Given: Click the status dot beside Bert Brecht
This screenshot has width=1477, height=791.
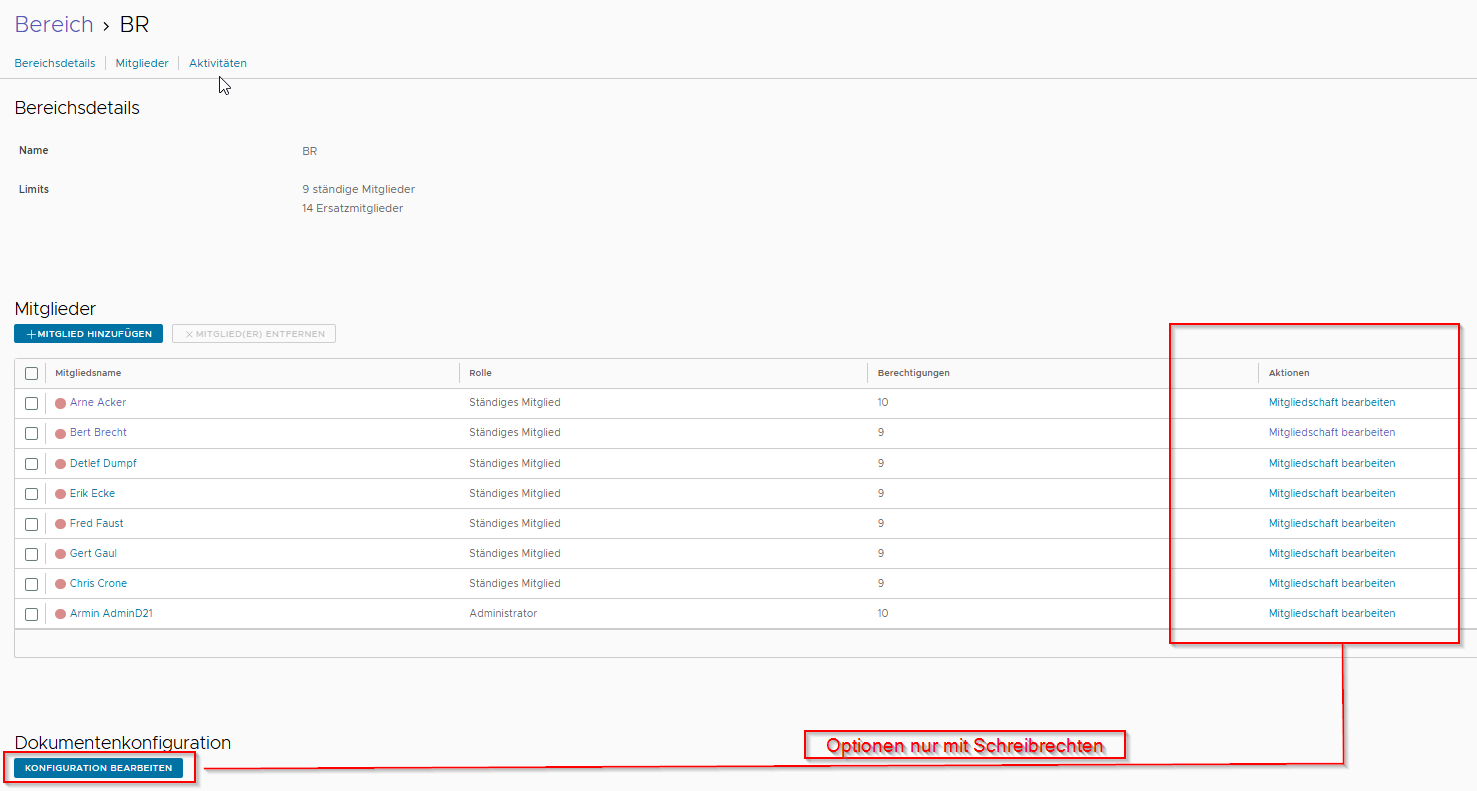Looking at the screenshot, I should tap(60, 433).
